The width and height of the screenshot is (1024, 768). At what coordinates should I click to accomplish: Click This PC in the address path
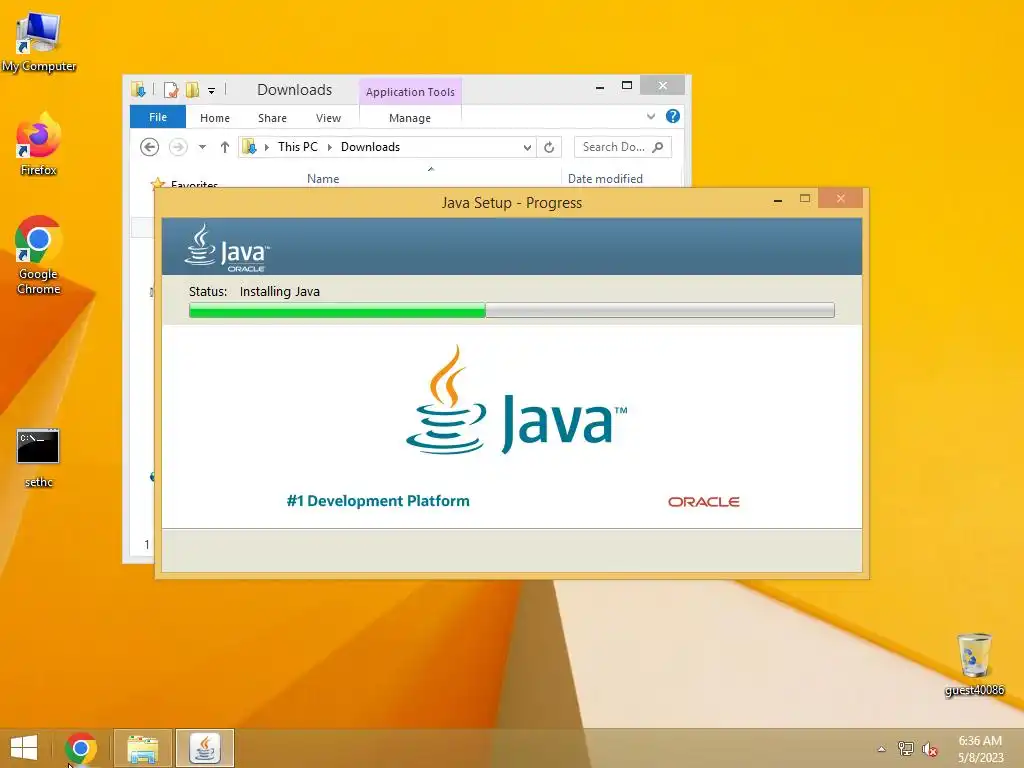[x=298, y=147]
